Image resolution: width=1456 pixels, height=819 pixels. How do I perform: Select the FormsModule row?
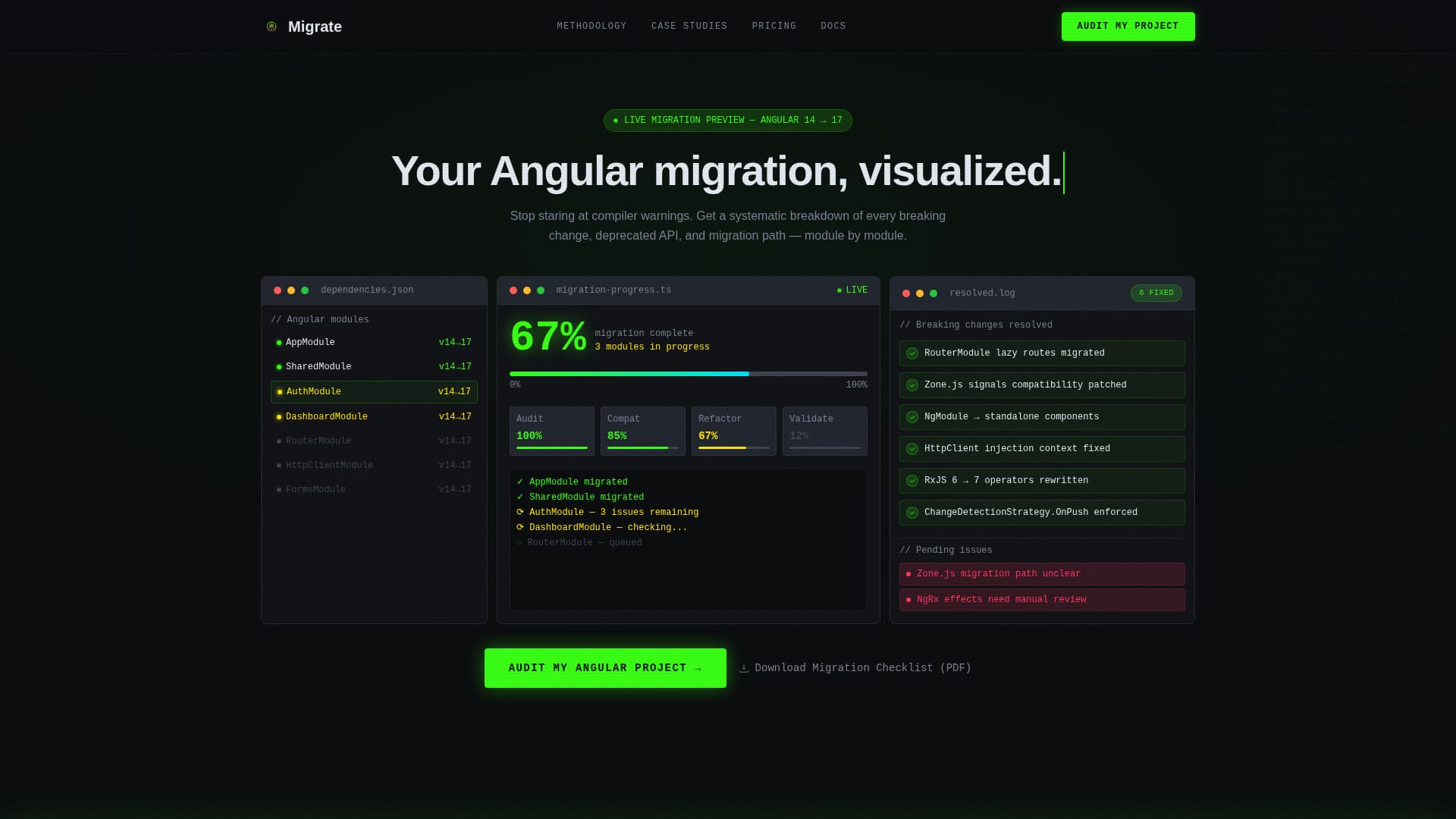tap(374, 490)
